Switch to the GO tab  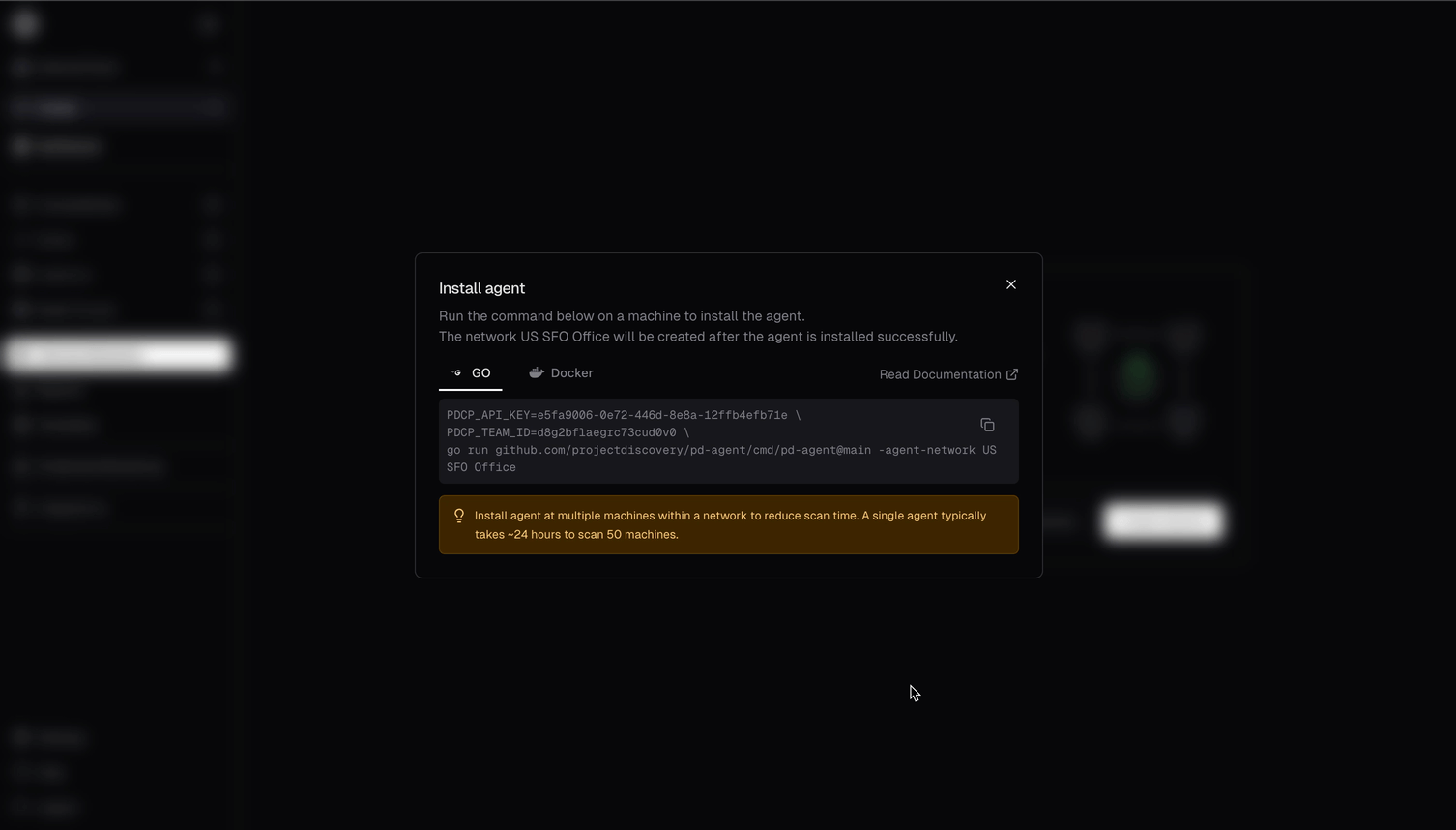pyautogui.click(x=471, y=373)
